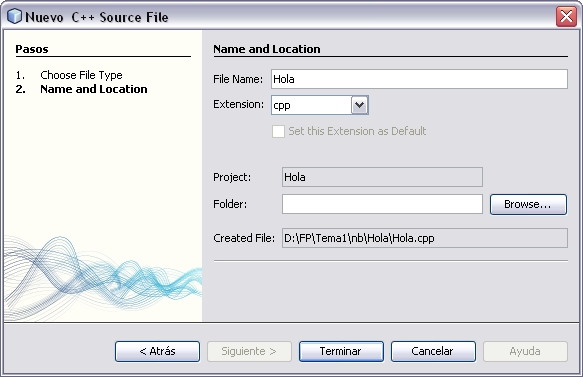The width and height of the screenshot is (583, 377).
Task: Click the Created File path field
Action: (425, 238)
